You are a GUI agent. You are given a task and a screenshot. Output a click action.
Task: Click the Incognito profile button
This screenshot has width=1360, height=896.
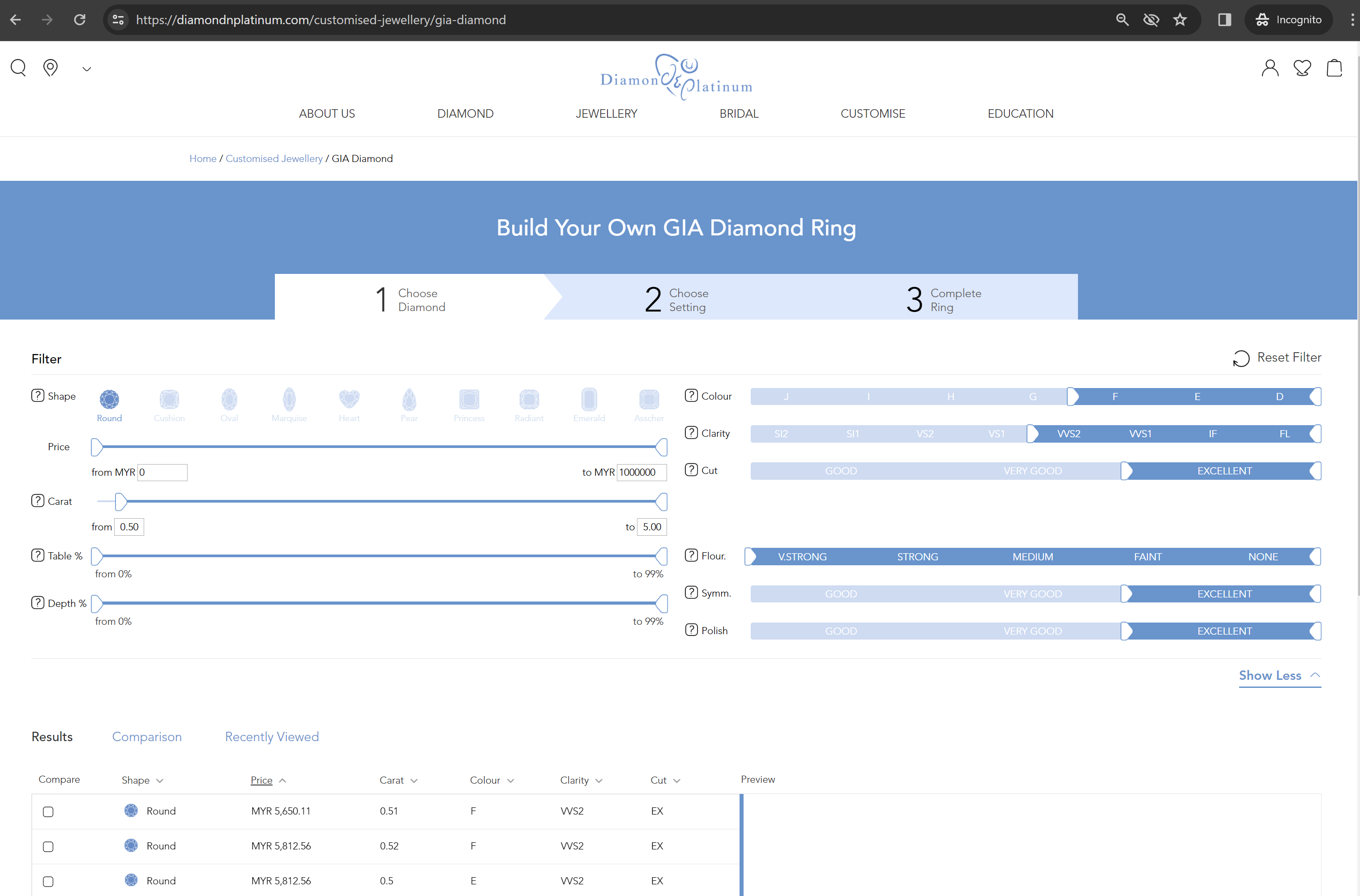coord(1288,20)
